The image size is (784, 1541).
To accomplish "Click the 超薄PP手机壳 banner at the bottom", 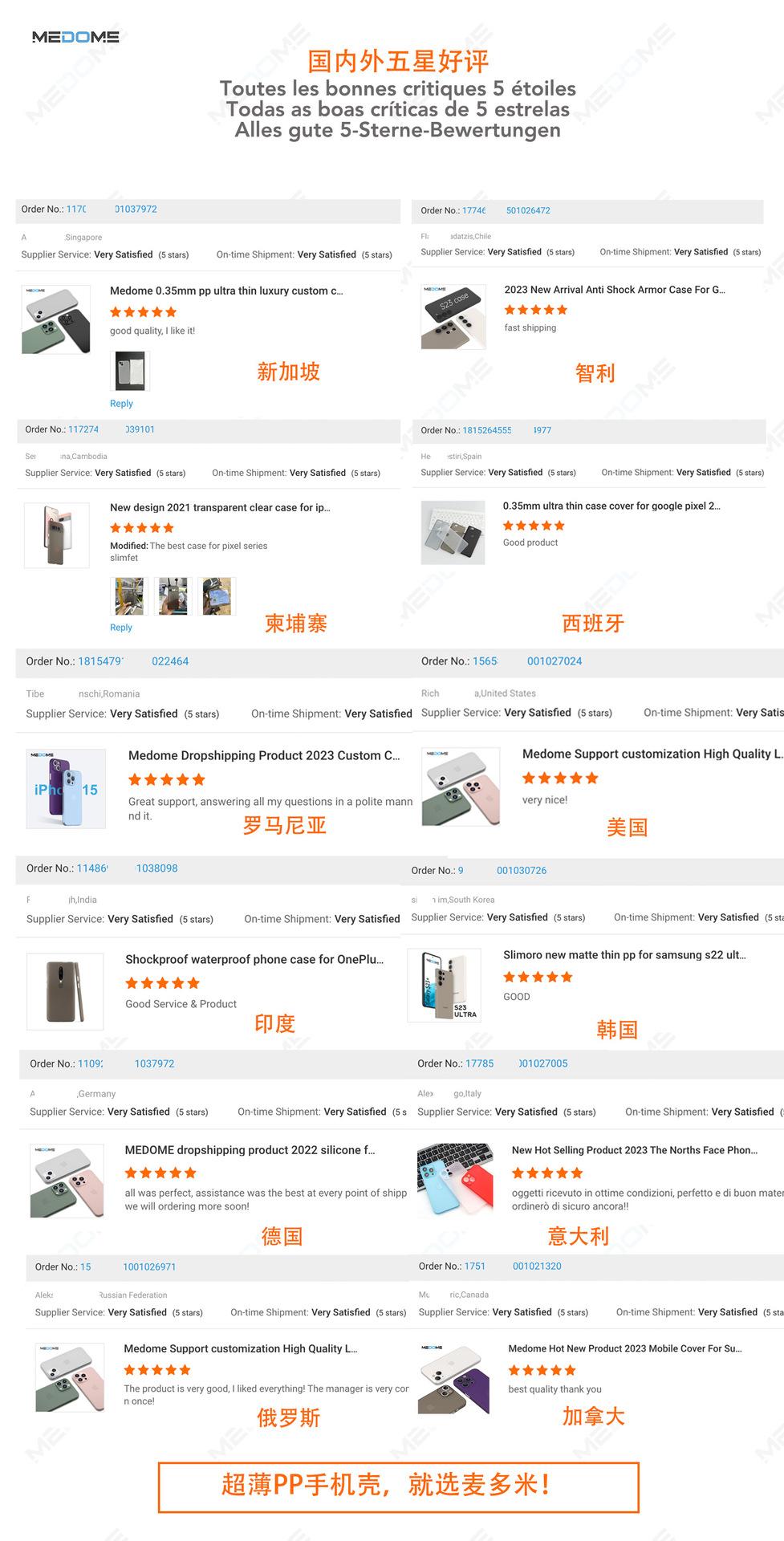I will 398,1487.
